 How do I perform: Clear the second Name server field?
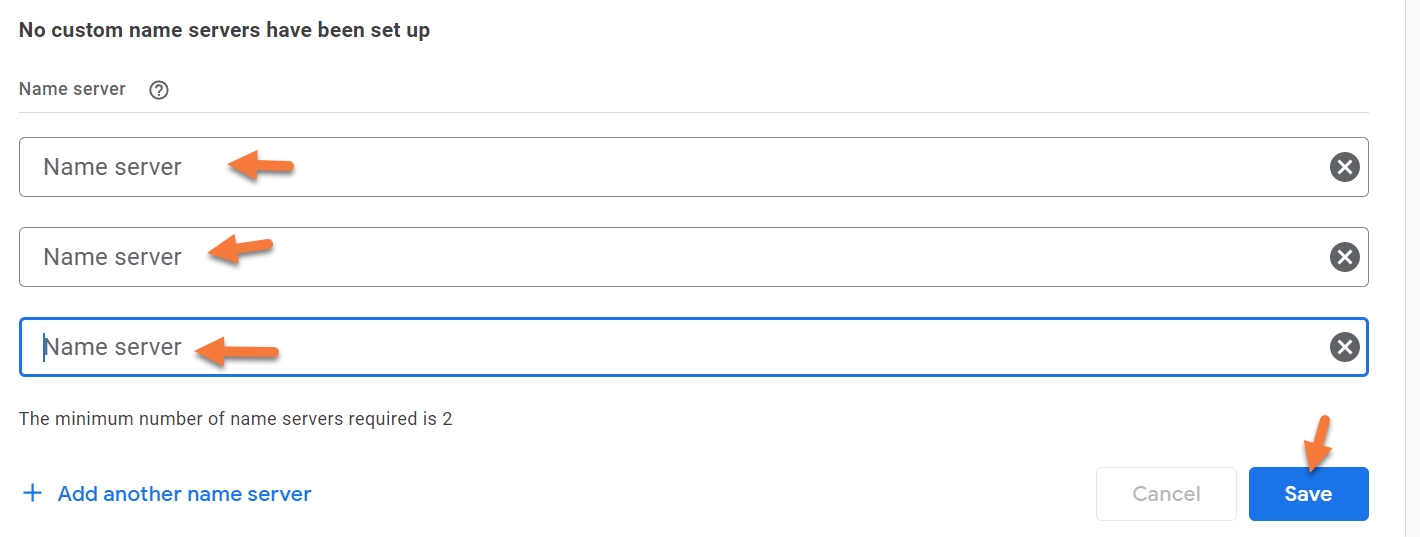point(1344,257)
